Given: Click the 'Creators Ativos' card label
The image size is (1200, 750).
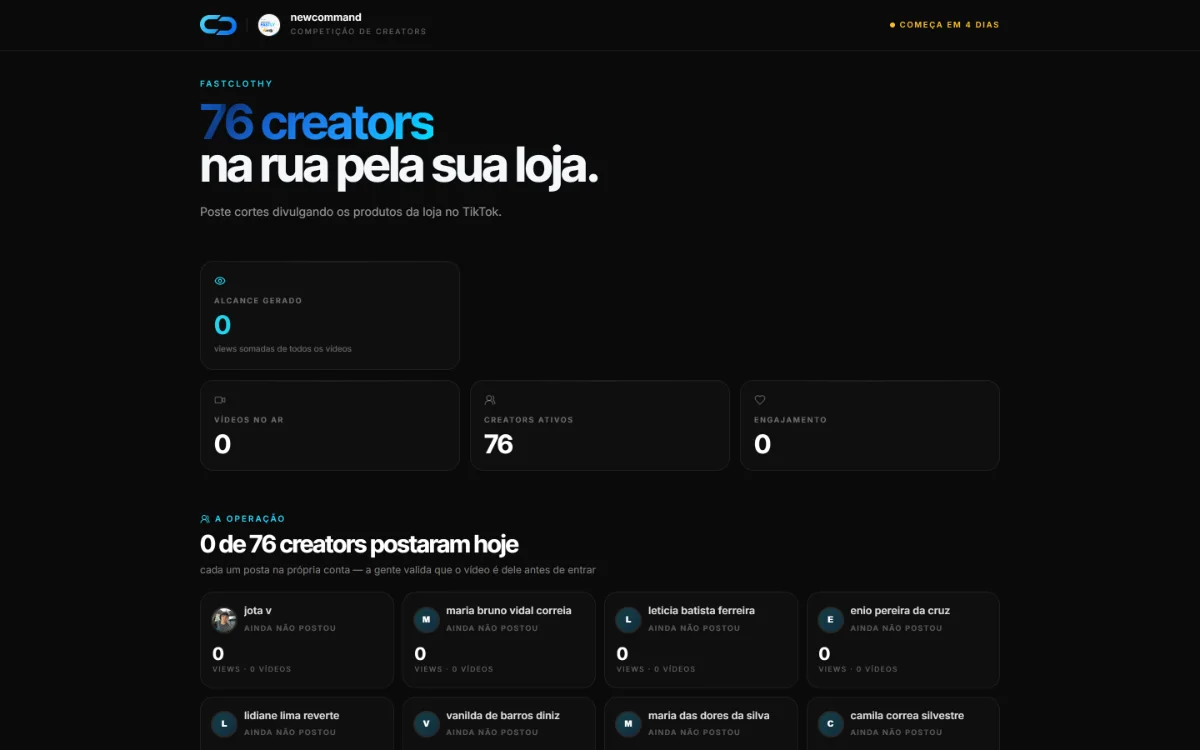Looking at the screenshot, I should (529, 420).
